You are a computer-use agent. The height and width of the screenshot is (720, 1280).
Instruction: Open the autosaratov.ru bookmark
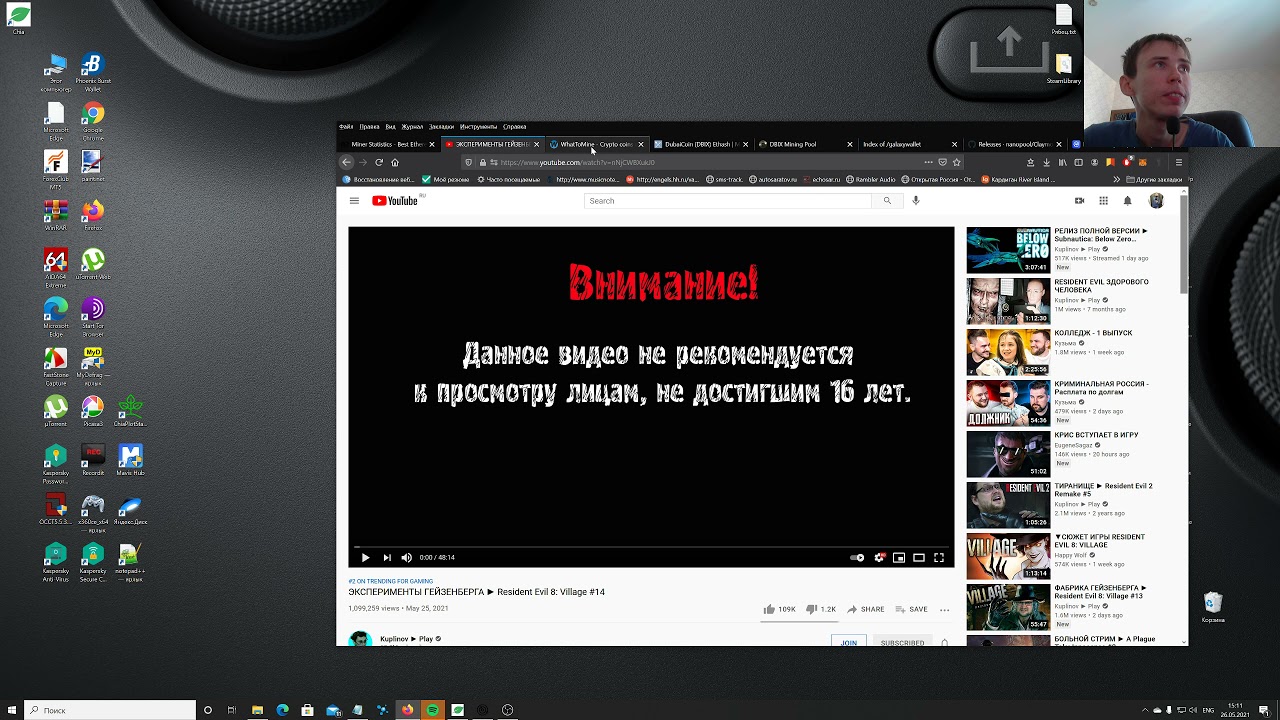pyautogui.click(x=773, y=180)
